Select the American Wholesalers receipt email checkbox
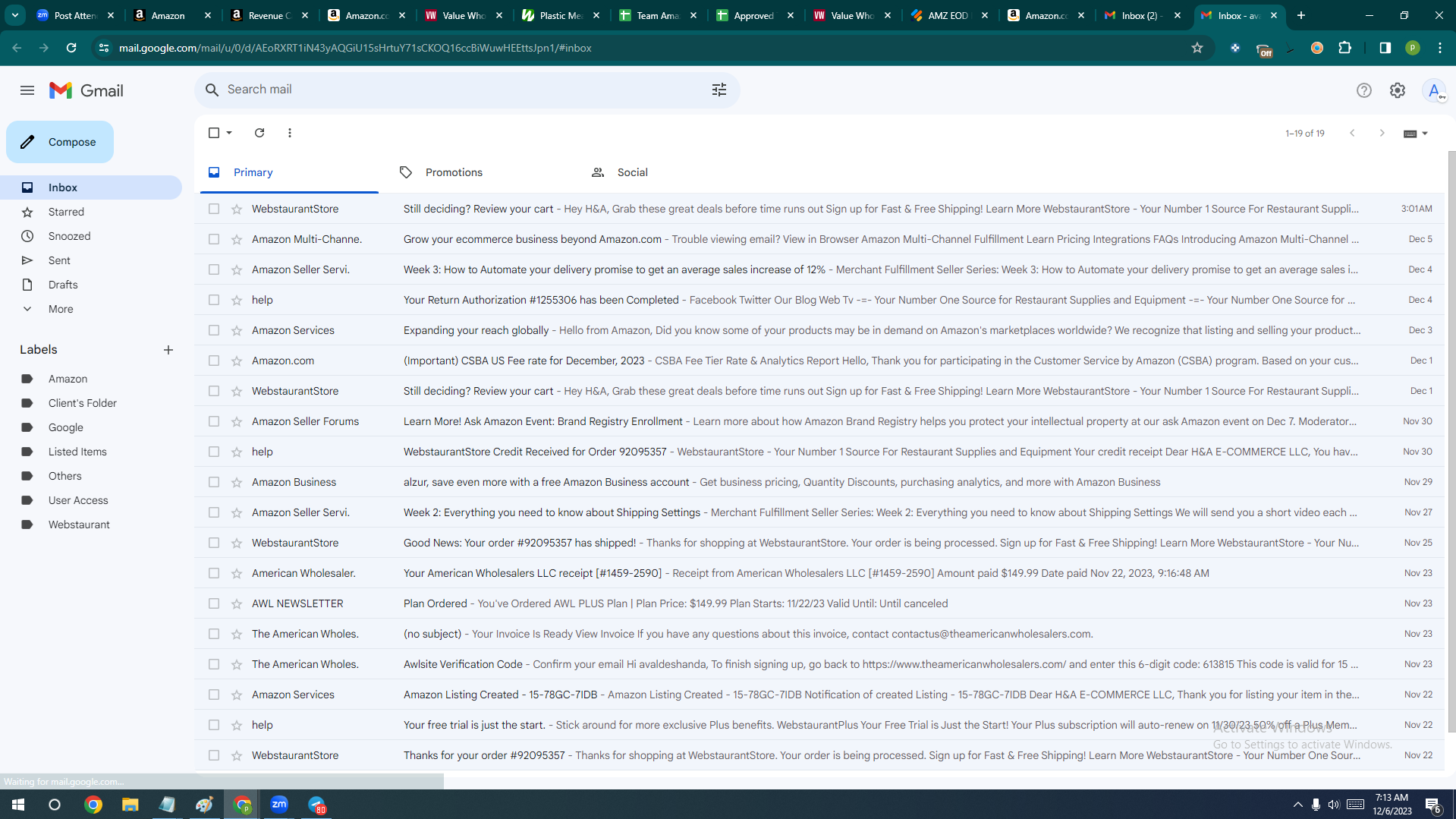The image size is (1456, 819). click(214, 573)
